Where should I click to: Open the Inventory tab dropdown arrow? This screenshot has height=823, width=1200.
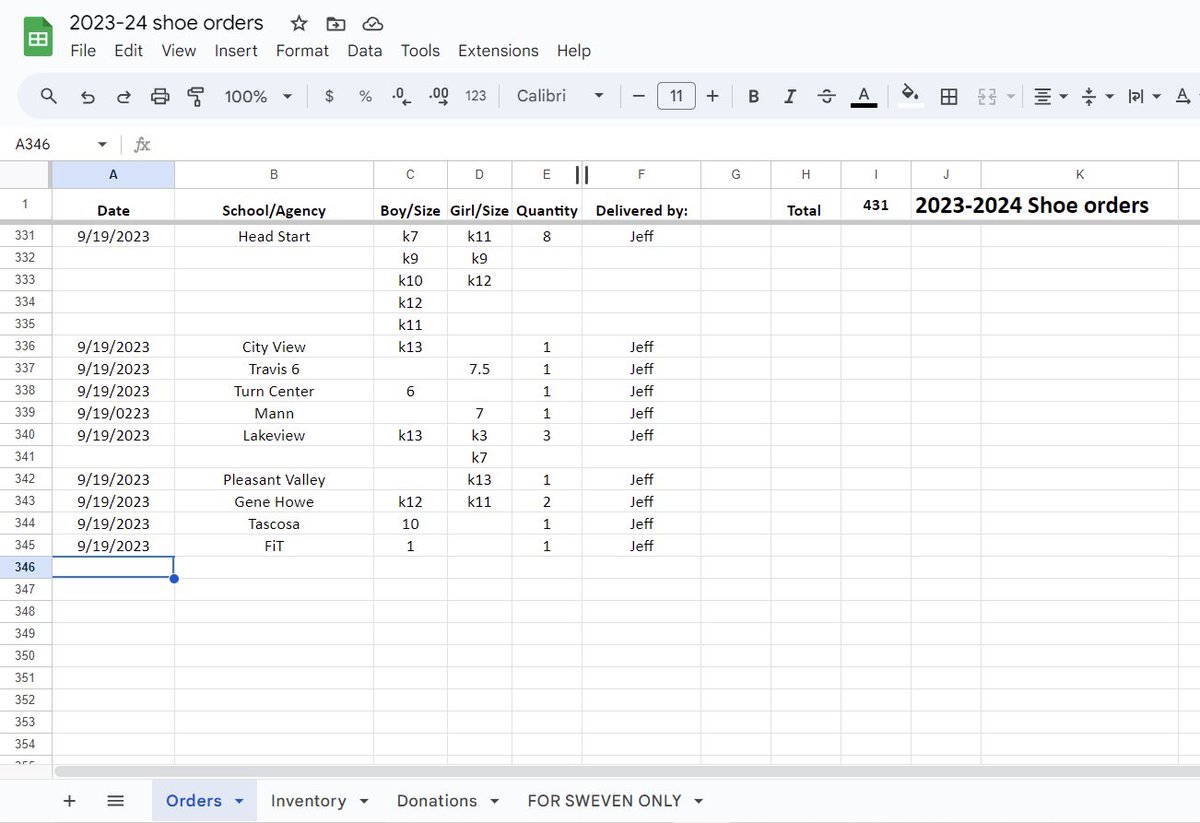[364, 801]
